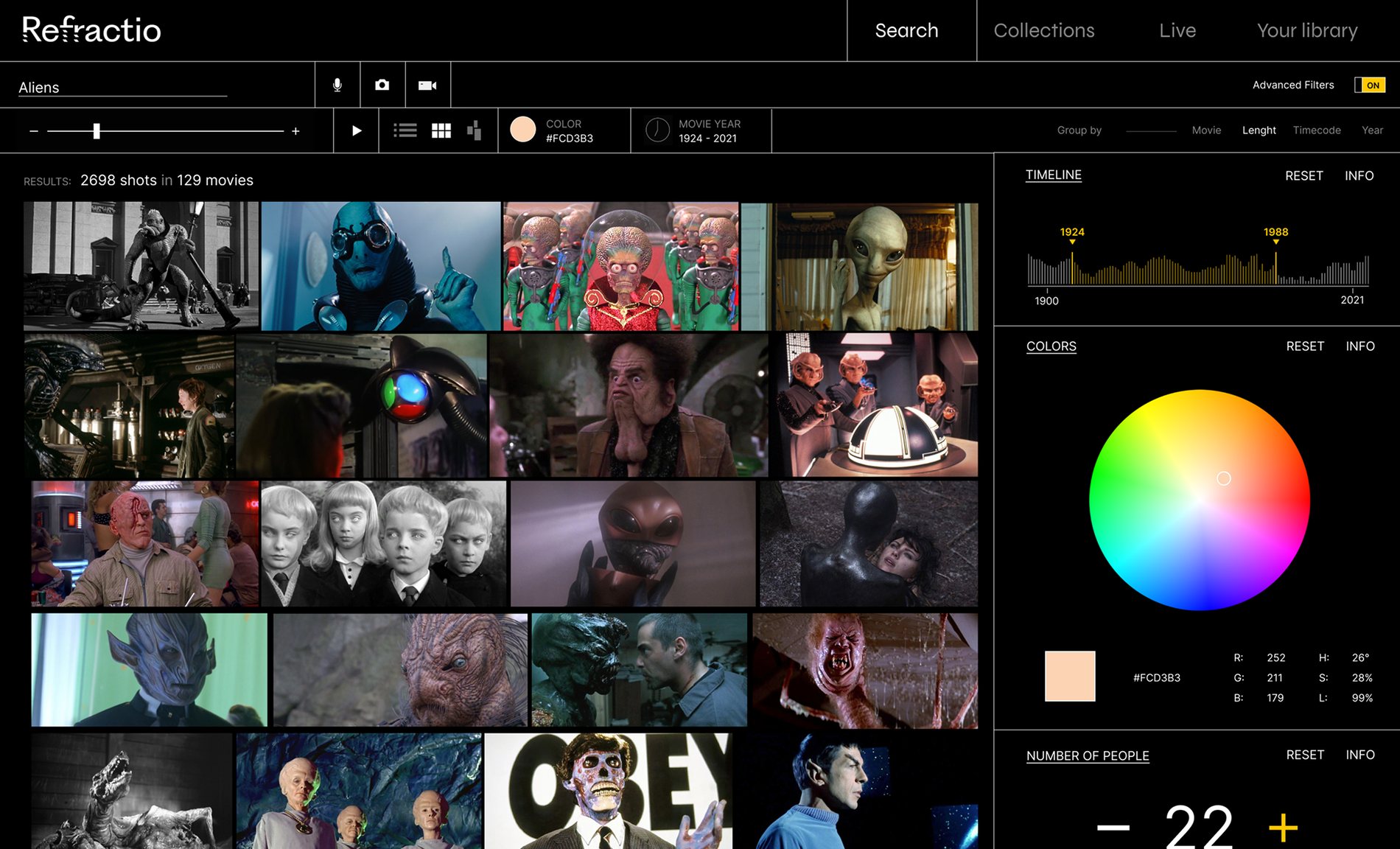Open the Movie Year 1924 - 2021 filter
The width and height of the screenshot is (1400, 849).
tap(701, 130)
